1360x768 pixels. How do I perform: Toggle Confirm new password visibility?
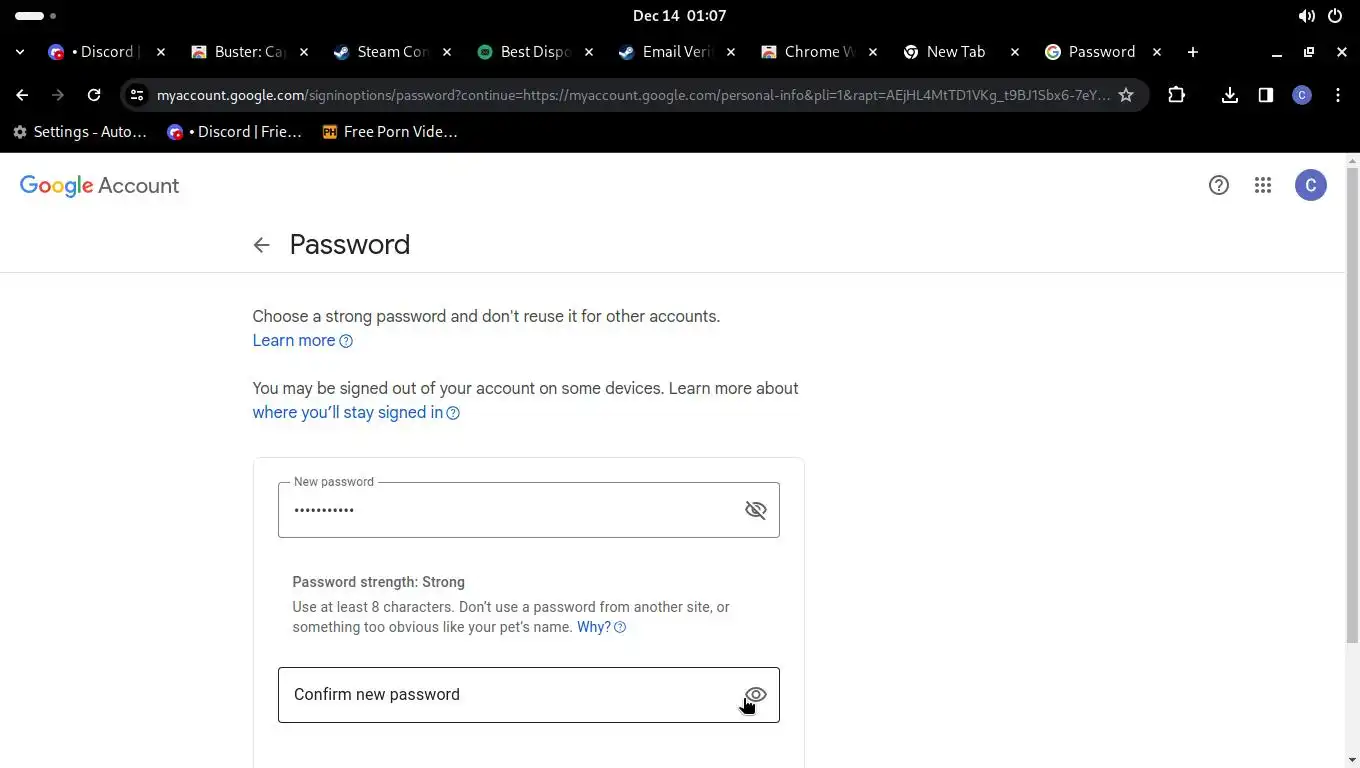point(755,695)
